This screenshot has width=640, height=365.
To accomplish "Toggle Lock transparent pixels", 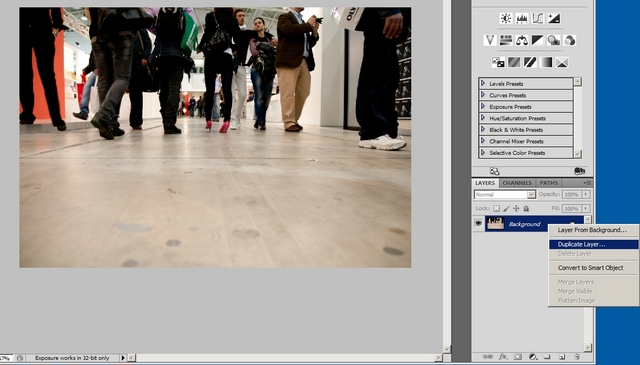I will [x=496, y=209].
